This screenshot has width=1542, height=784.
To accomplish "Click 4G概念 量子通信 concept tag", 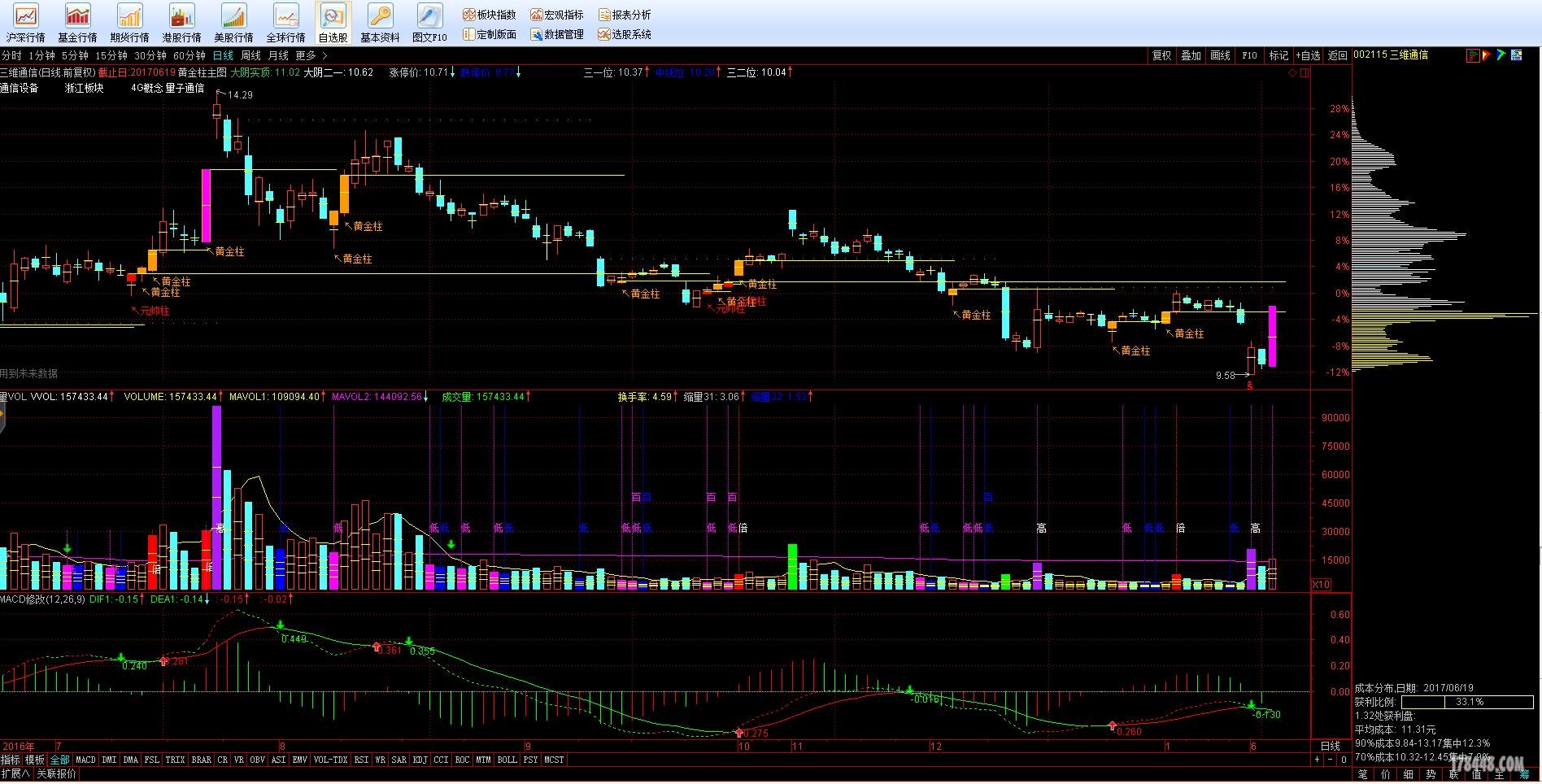I will pyautogui.click(x=168, y=88).
